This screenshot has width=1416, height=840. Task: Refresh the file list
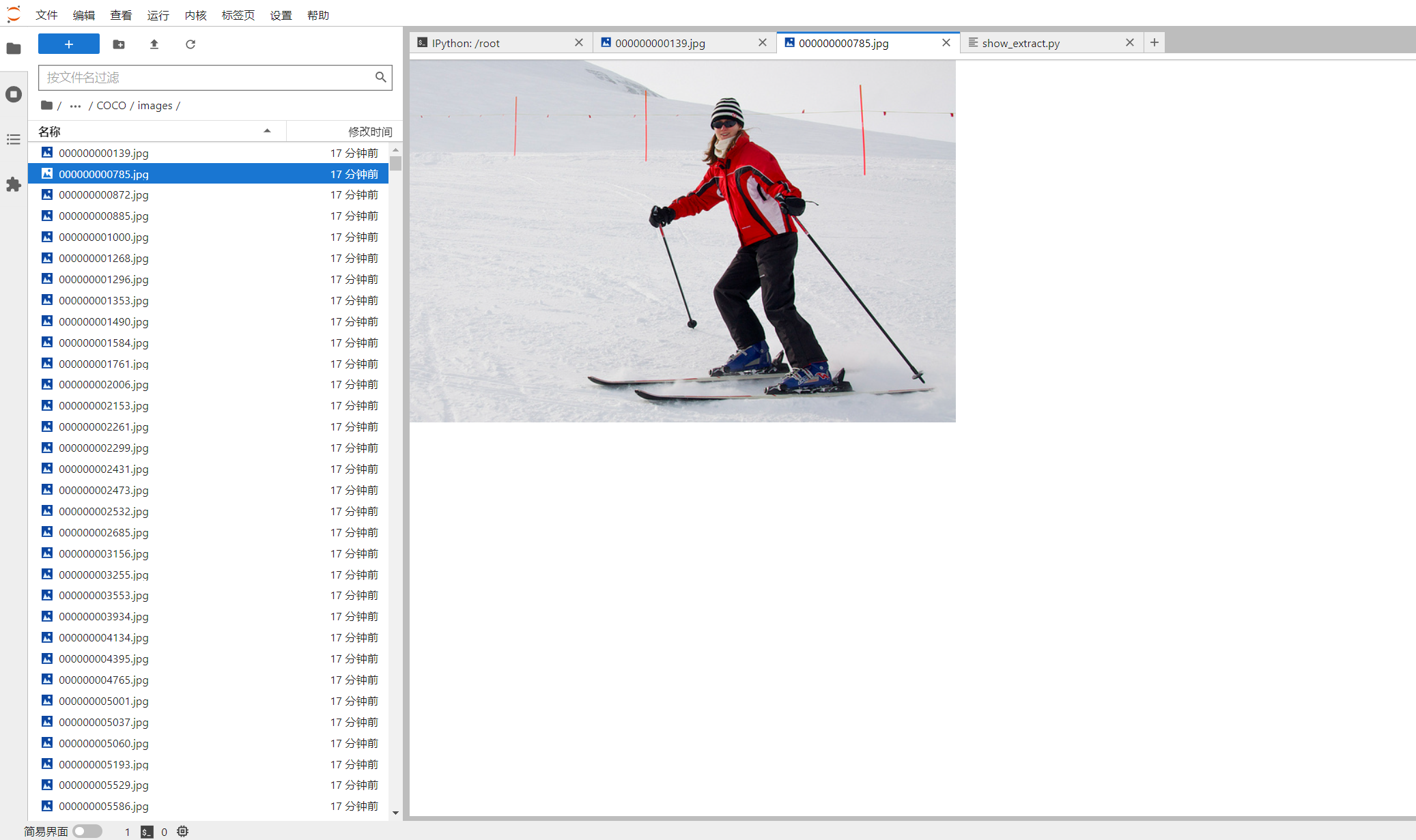click(x=190, y=44)
